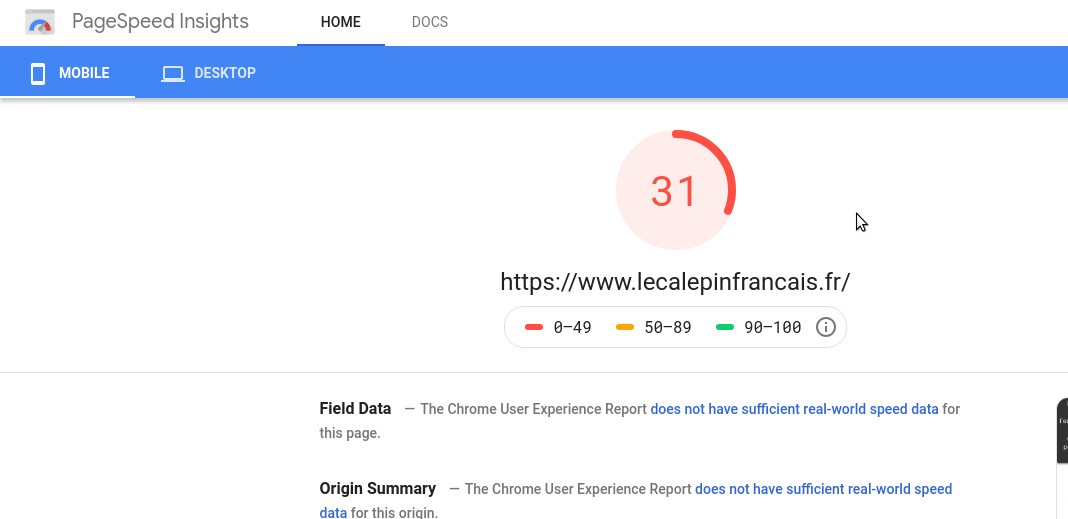
Task: Open the score range info icon
Action: pos(826,327)
